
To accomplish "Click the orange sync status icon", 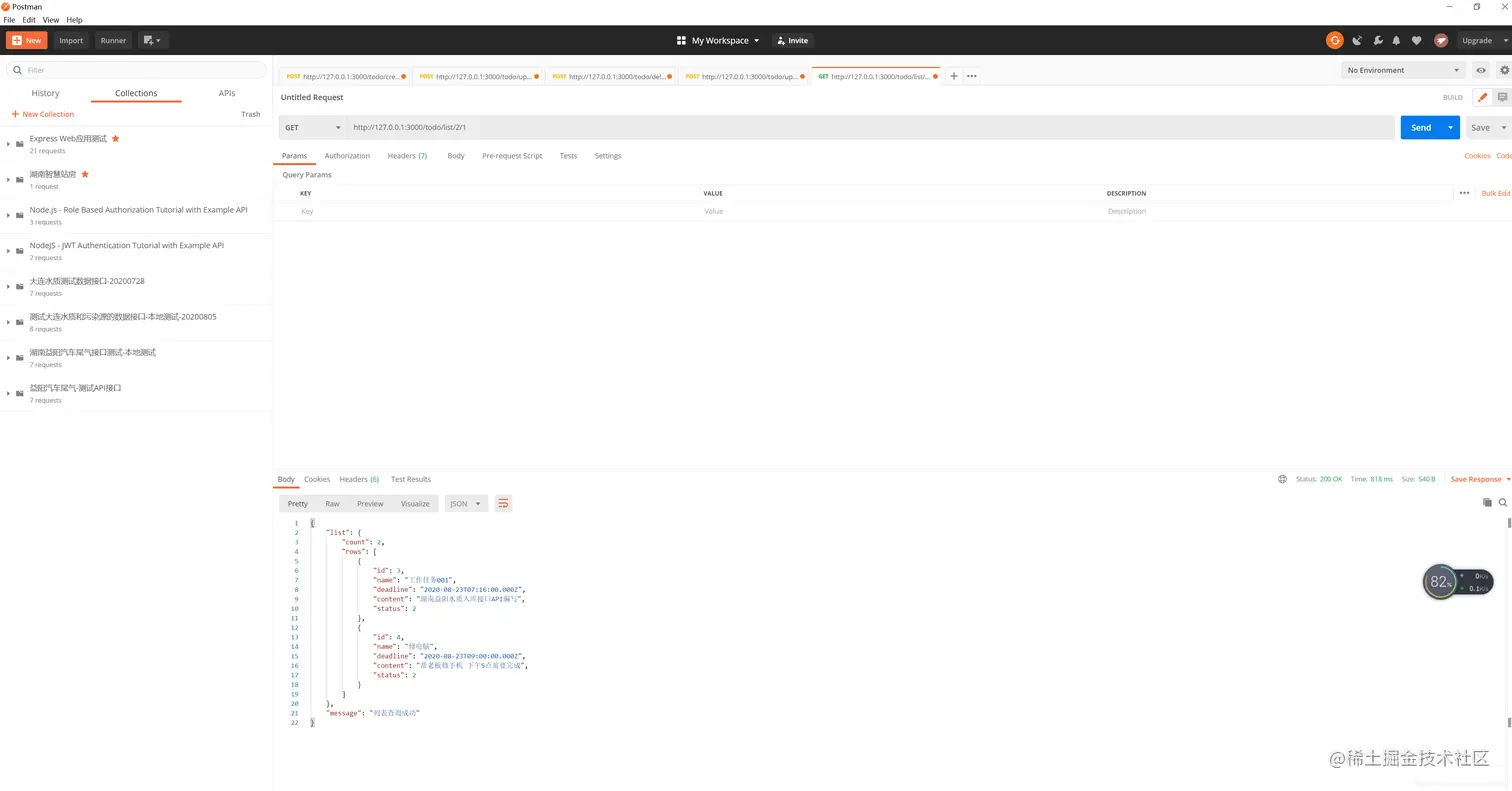I will point(1334,40).
